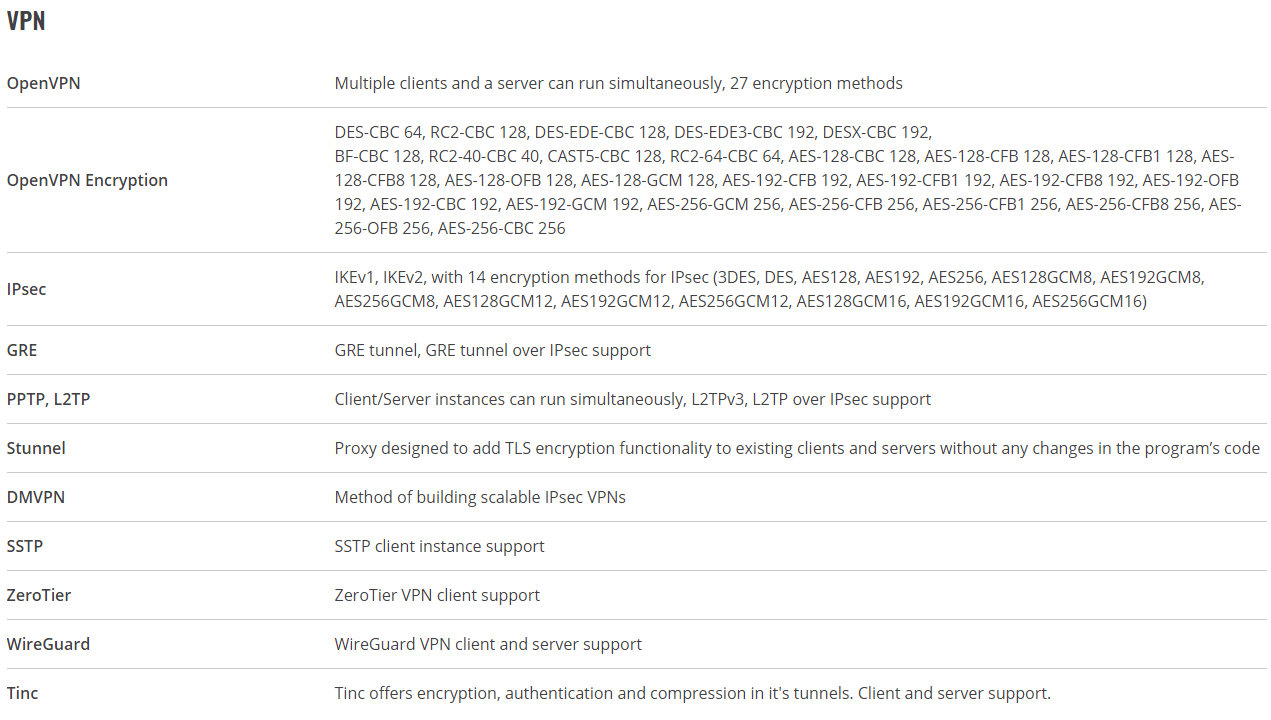Screen dimensions: 1271x720
Task: Click the "Method of building scalable IPsec VPNs" text
Action: [480, 497]
